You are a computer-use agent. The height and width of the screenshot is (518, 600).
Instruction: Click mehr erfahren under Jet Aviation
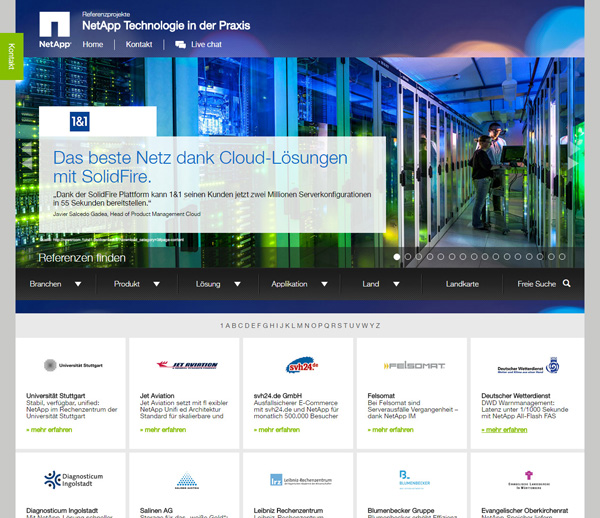[163, 430]
